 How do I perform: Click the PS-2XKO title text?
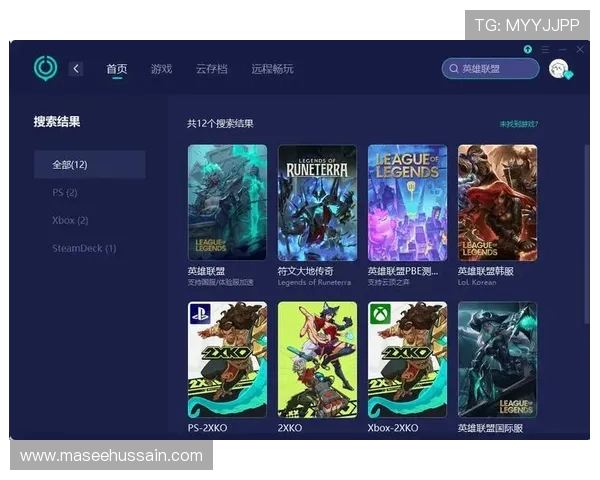point(207,428)
